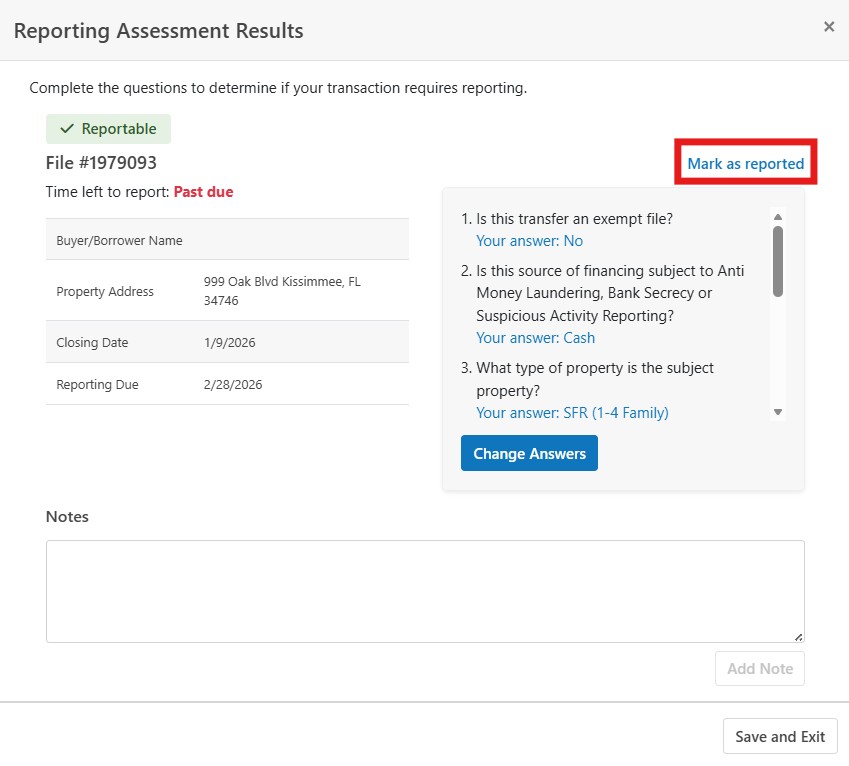Viewport: 849px width, 766px height.
Task: Click the Reportable status checkmark icon
Action: (67, 129)
